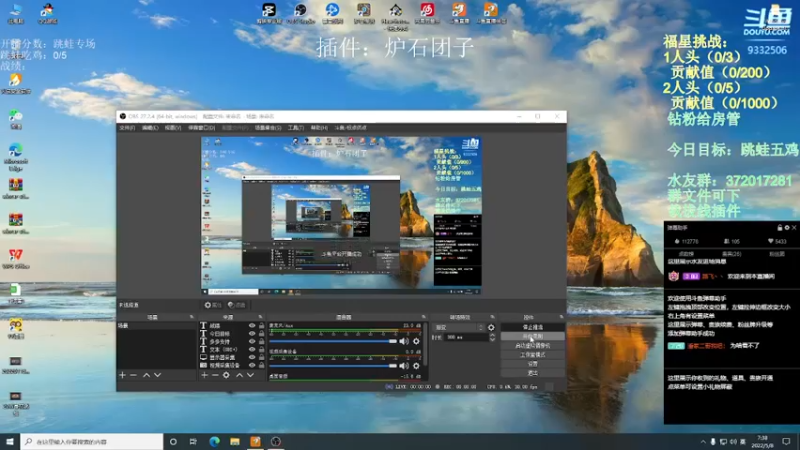The image size is (800, 450).
Task: Add a new source with the plus icon
Action: tap(204, 375)
